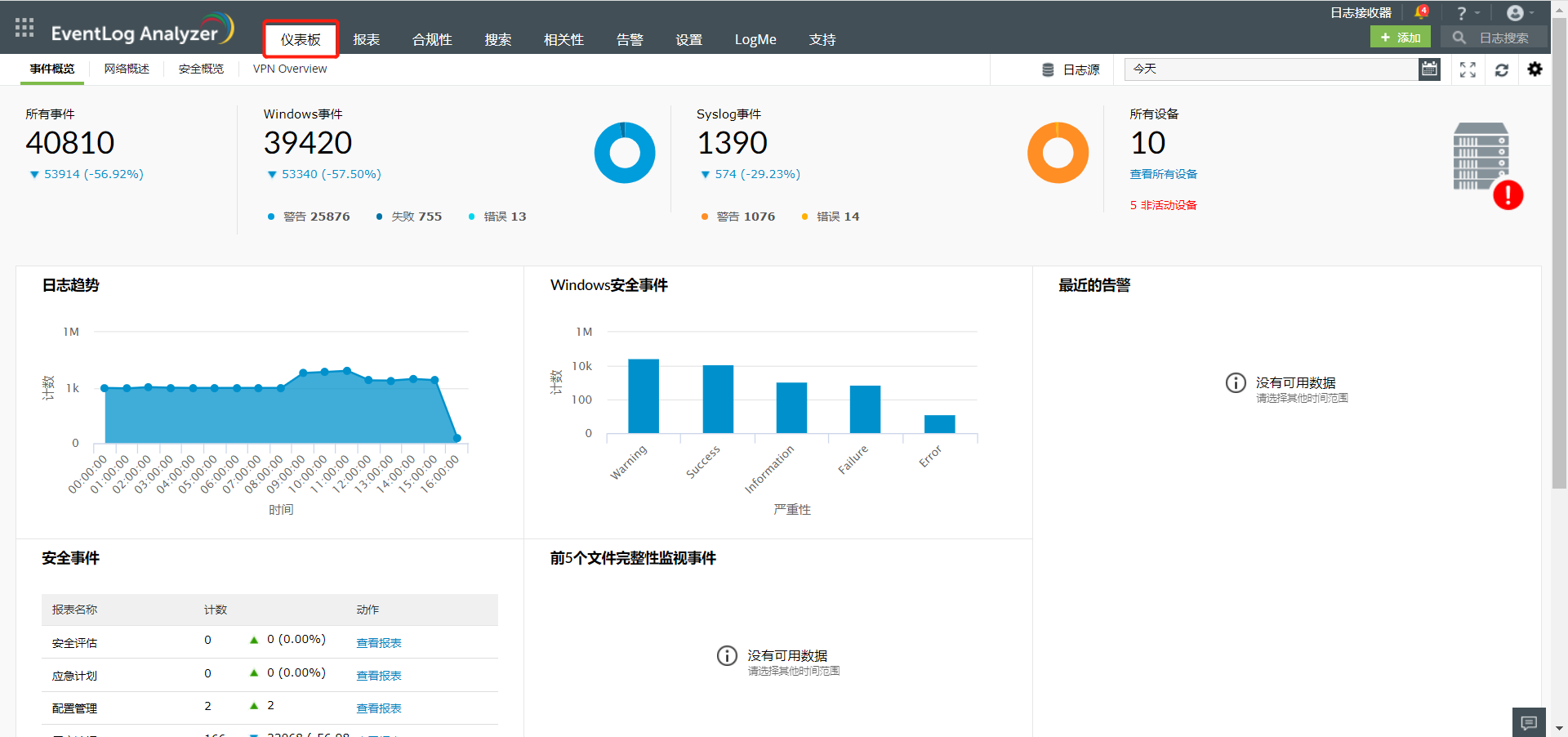Click the Windows events blue donut chart
The image size is (1568, 737).
click(625, 153)
